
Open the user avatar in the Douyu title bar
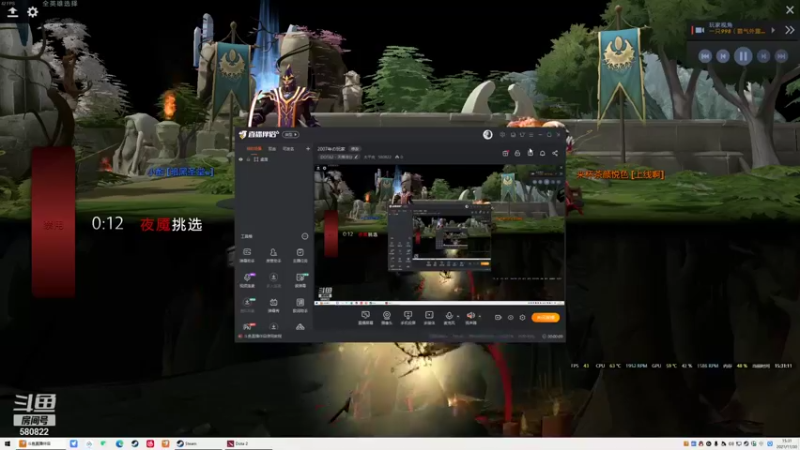(488, 135)
